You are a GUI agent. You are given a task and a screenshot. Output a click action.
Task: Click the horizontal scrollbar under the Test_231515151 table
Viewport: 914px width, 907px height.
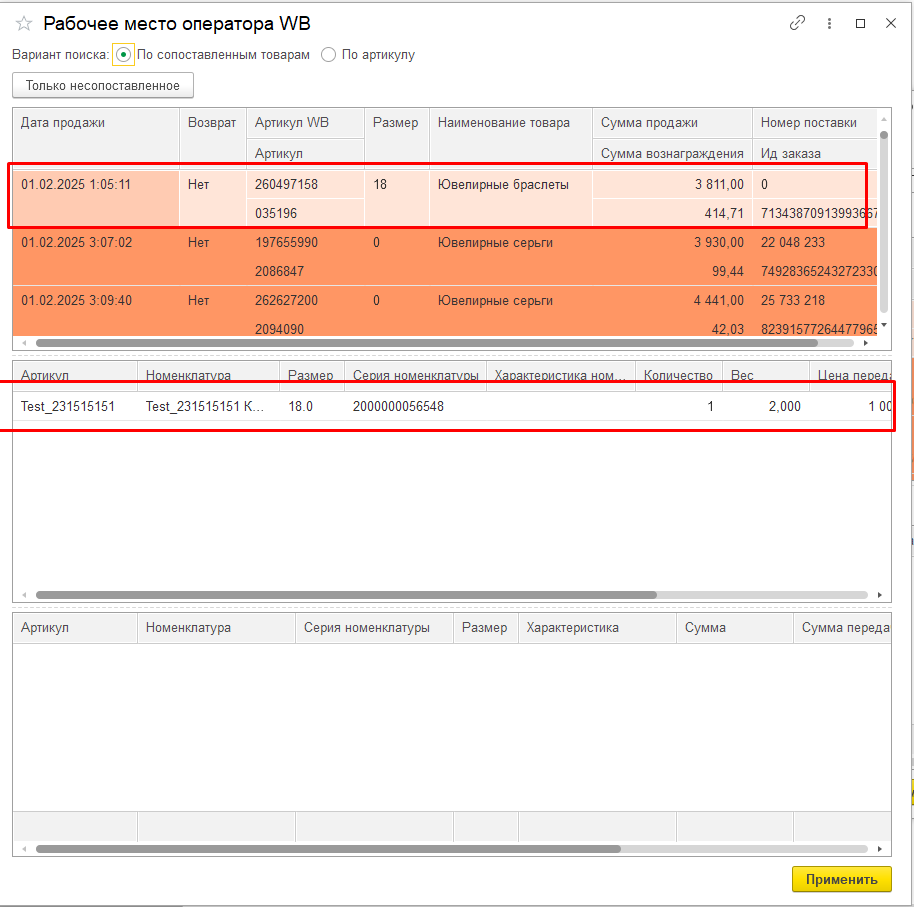point(346,595)
